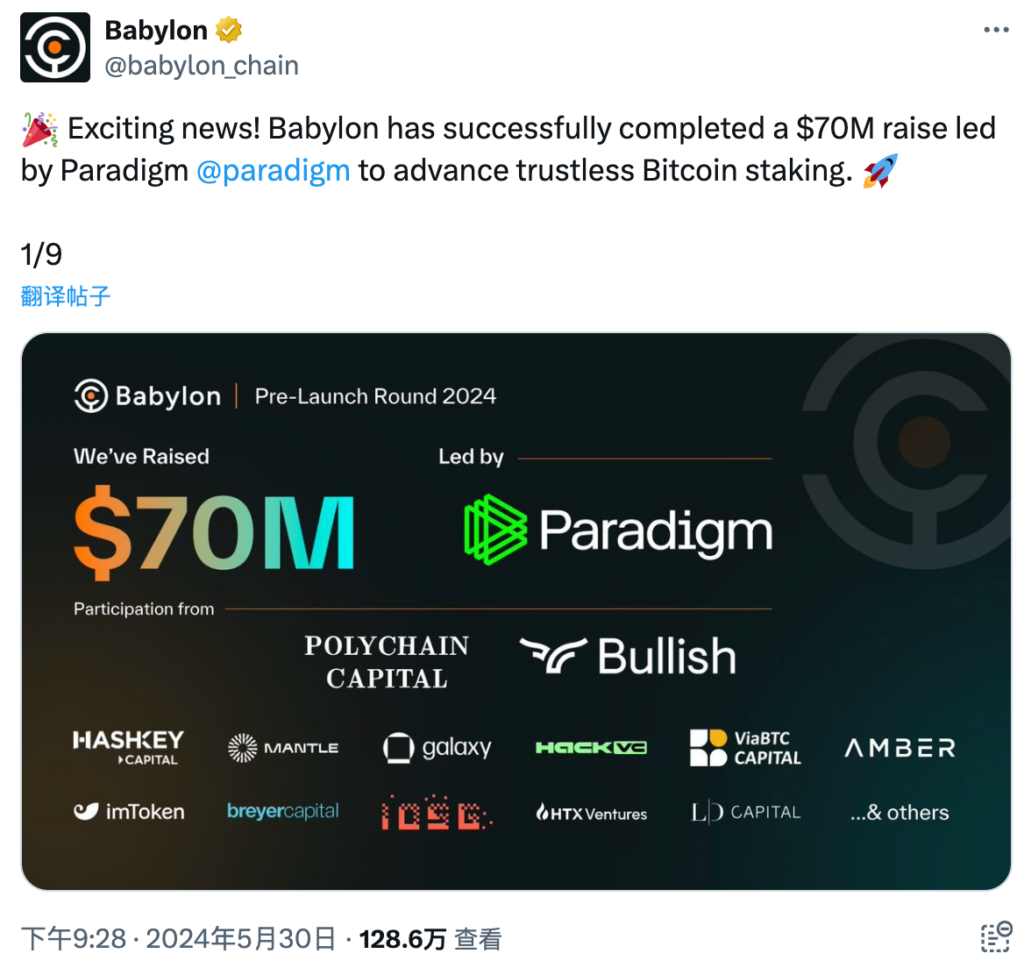
Task: Click the 128.6万 查看 view count
Action: [430, 939]
